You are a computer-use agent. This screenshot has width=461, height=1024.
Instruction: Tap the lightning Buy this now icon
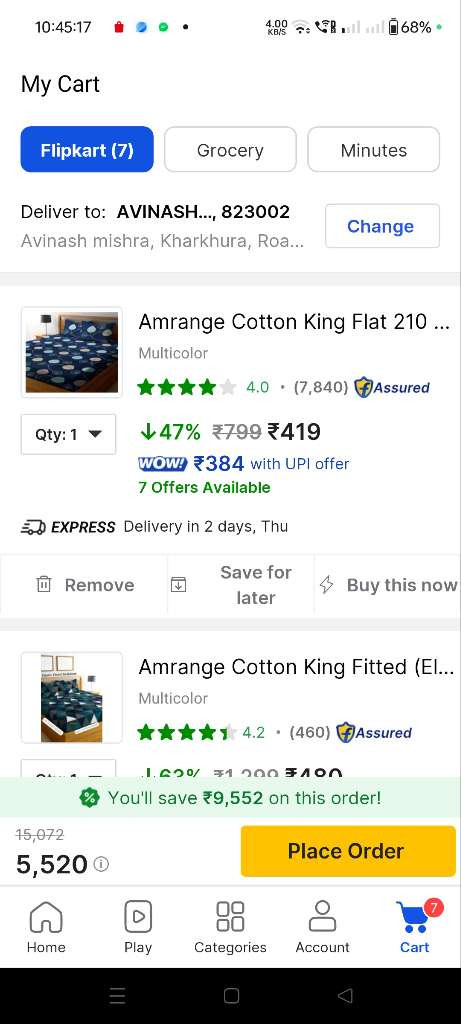click(x=326, y=584)
